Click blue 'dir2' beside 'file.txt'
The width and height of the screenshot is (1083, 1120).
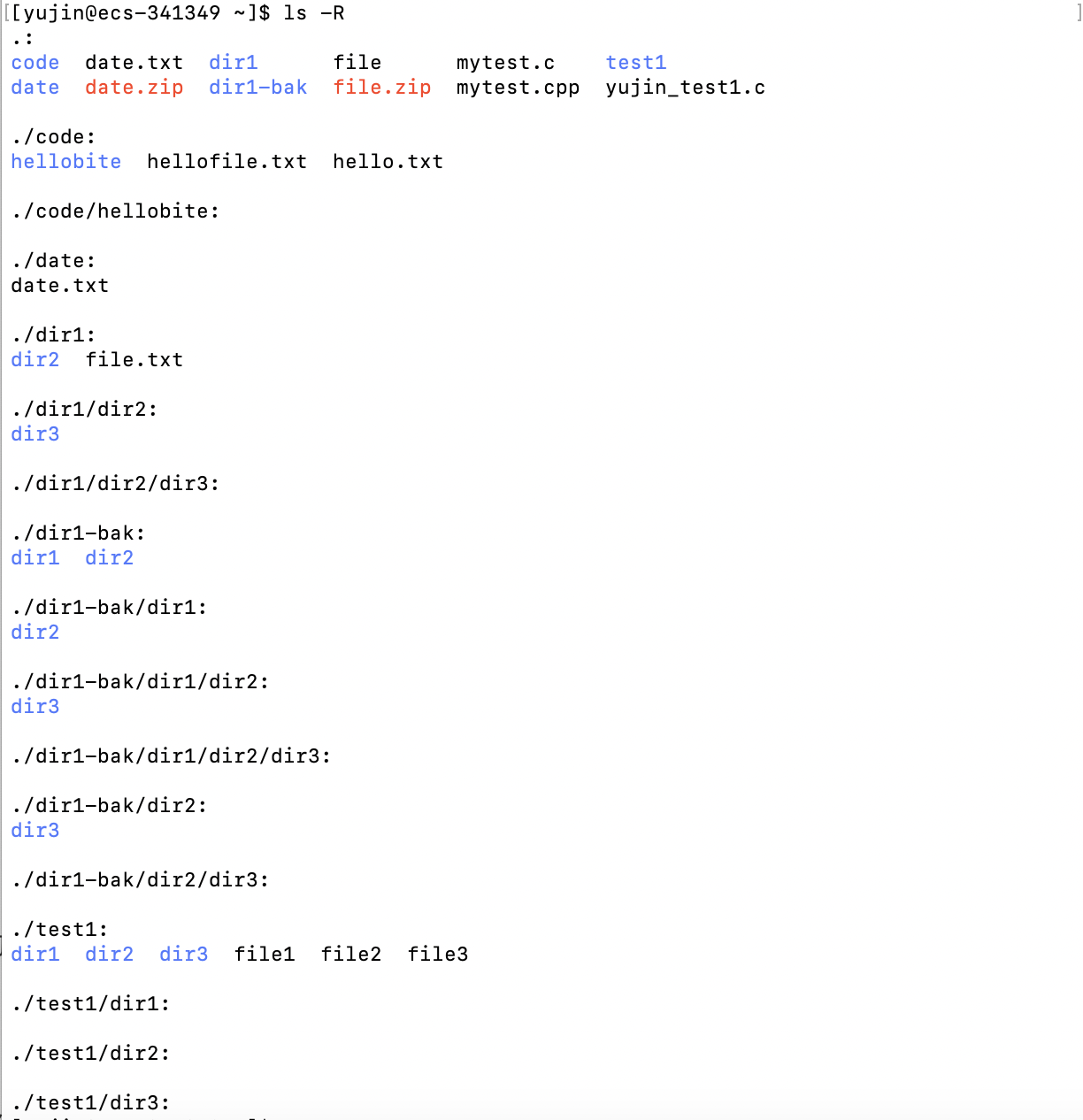point(35,360)
